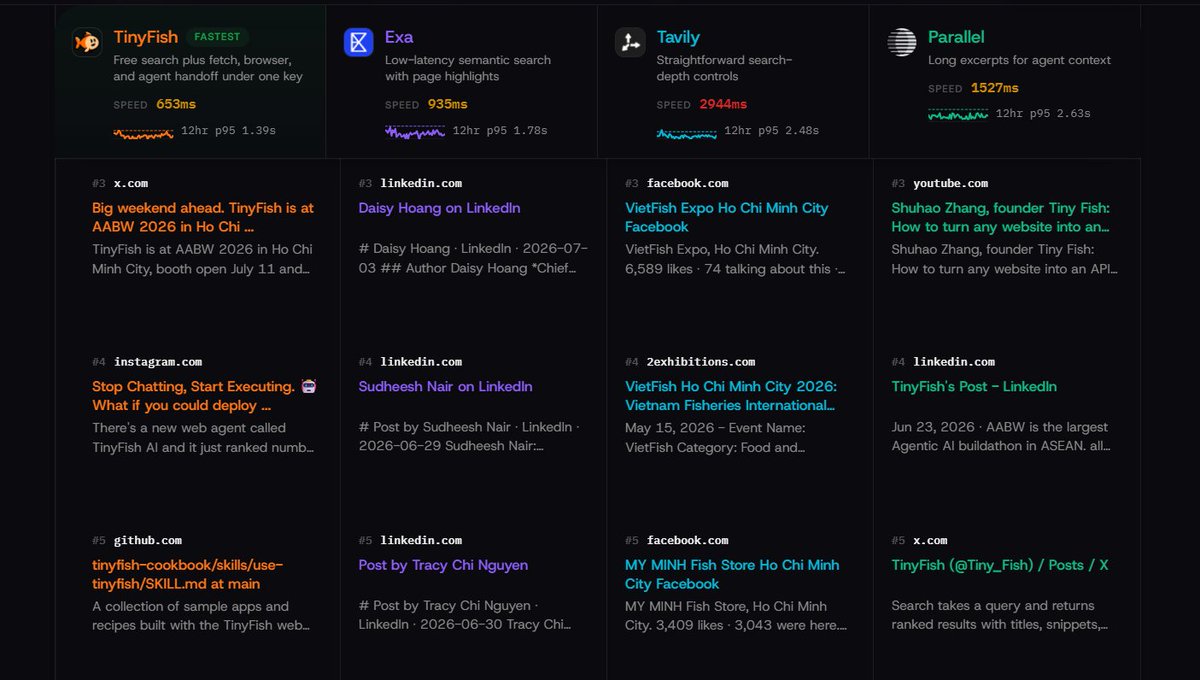Open 'Daisy Hoang on LinkedIn' result
This screenshot has height=680, width=1200.
[439, 208]
